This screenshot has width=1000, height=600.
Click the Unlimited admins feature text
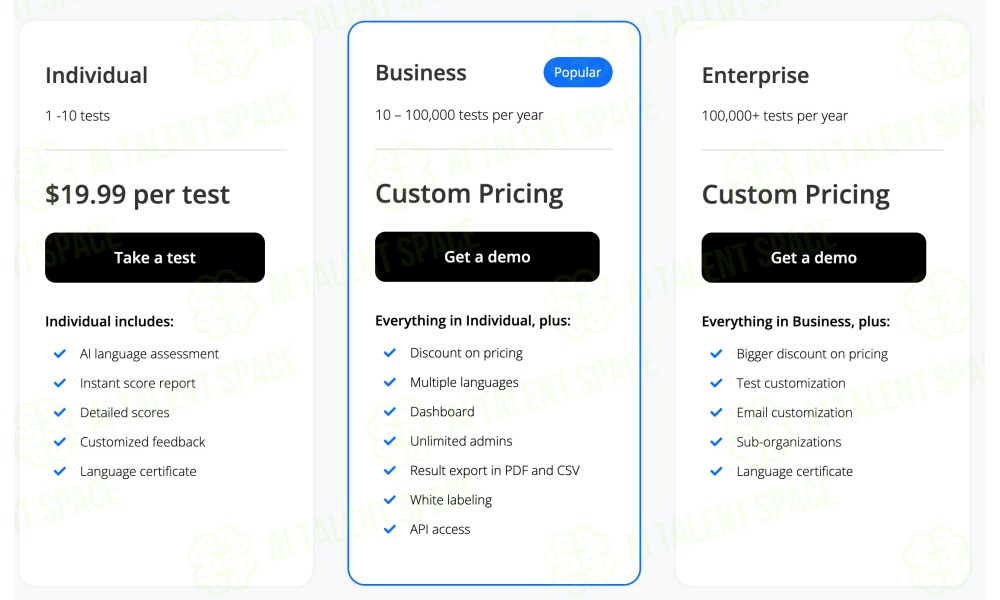coord(461,441)
